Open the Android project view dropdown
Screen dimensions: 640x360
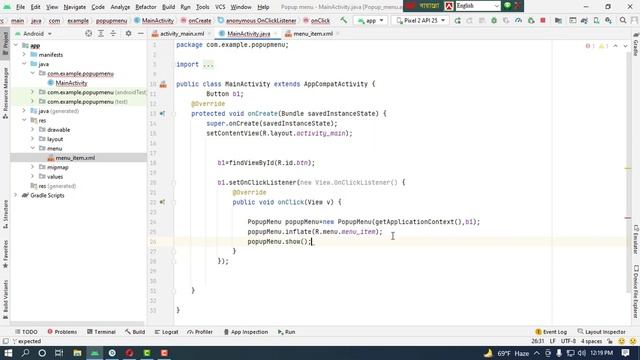[x=34, y=33]
